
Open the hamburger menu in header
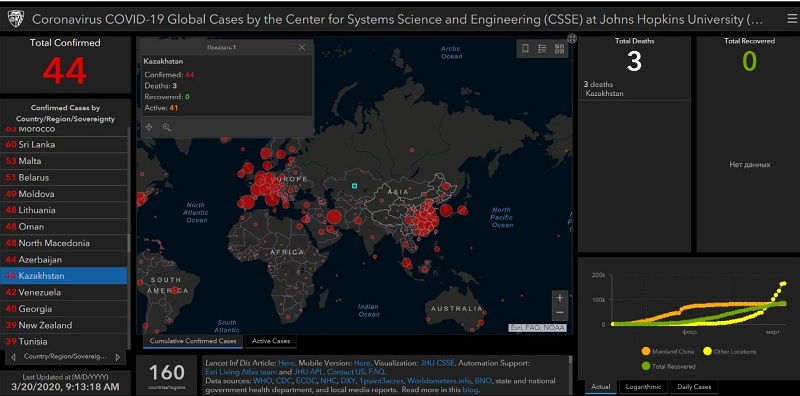point(791,19)
